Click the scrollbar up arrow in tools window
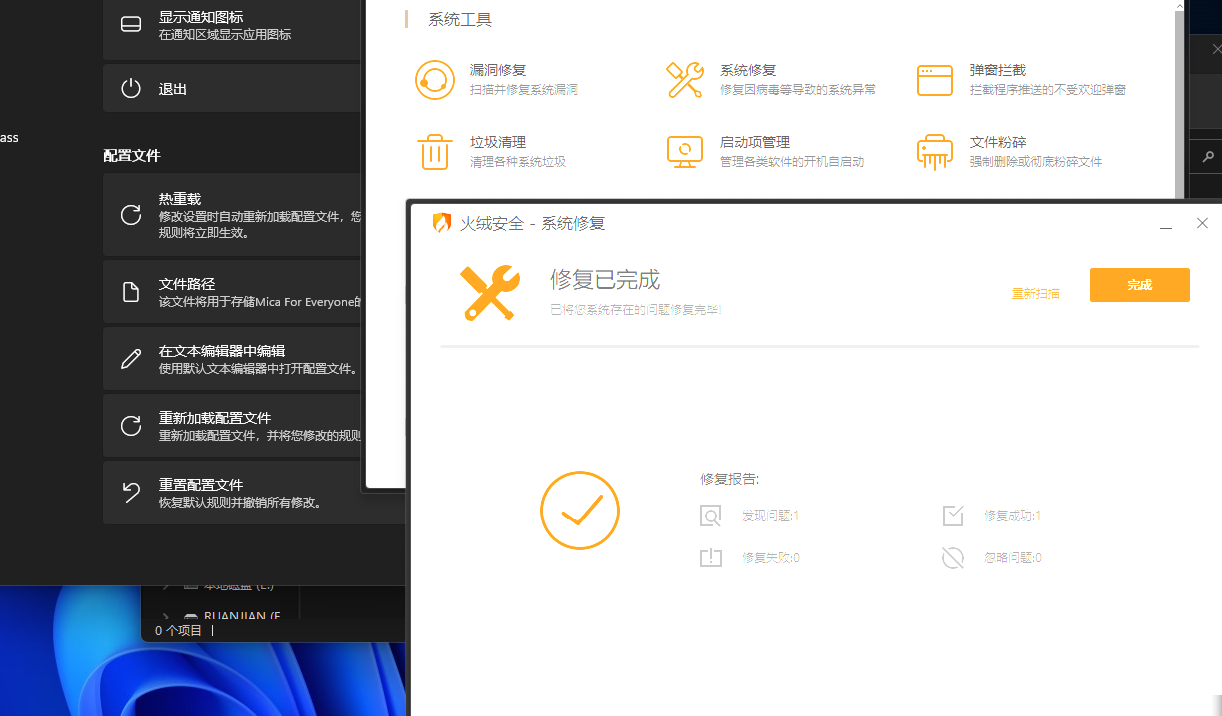This screenshot has height=716, width=1222. pos(1179,6)
